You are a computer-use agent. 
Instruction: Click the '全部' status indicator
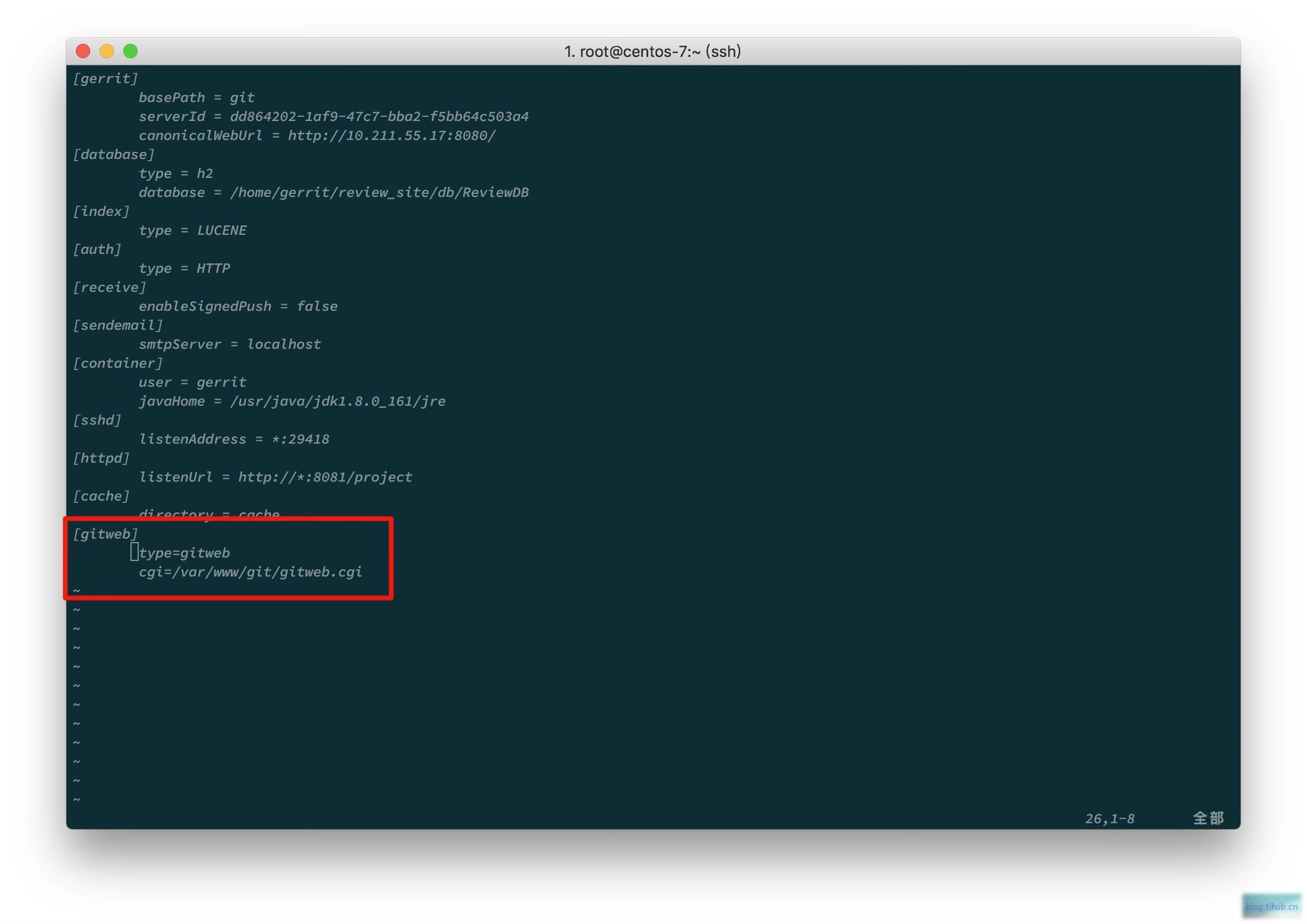[1209, 818]
